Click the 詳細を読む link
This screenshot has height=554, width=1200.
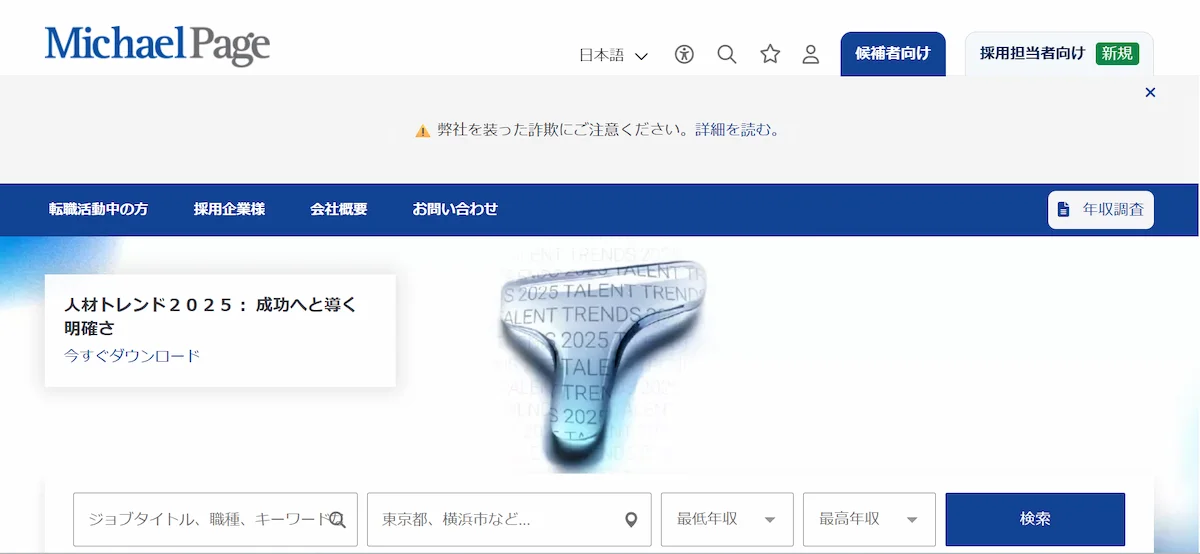tap(736, 130)
